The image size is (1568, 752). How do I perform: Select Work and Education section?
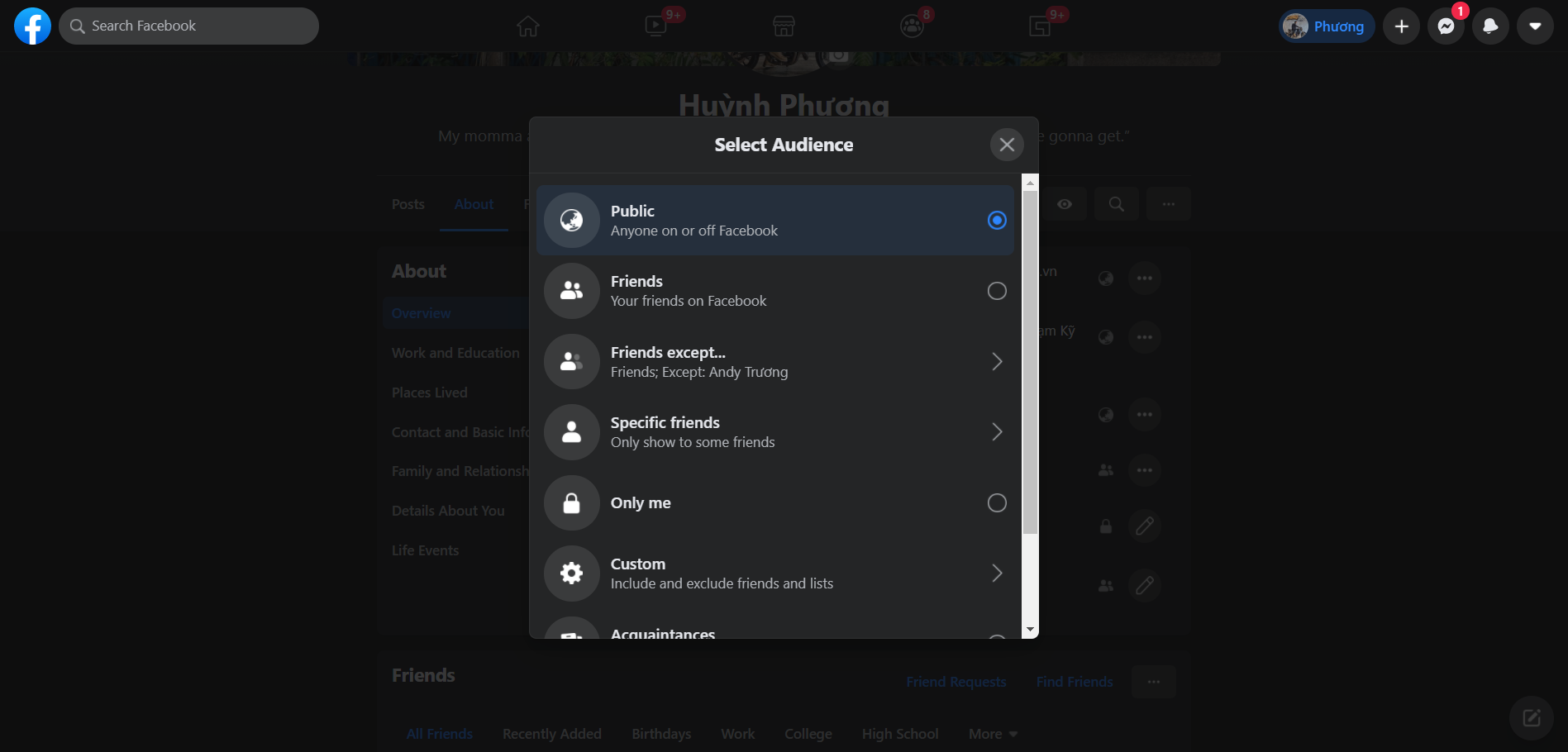455,353
